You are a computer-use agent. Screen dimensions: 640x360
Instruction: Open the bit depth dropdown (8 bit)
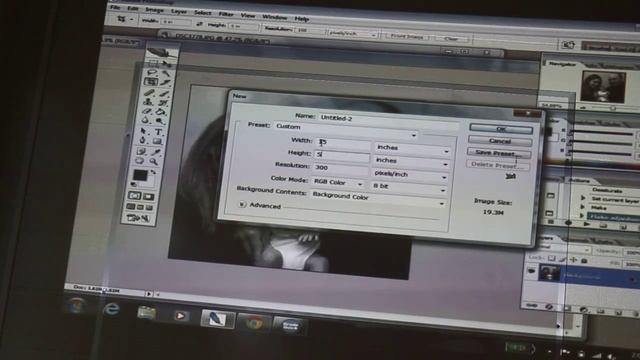pyautogui.click(x=409, y=188)
